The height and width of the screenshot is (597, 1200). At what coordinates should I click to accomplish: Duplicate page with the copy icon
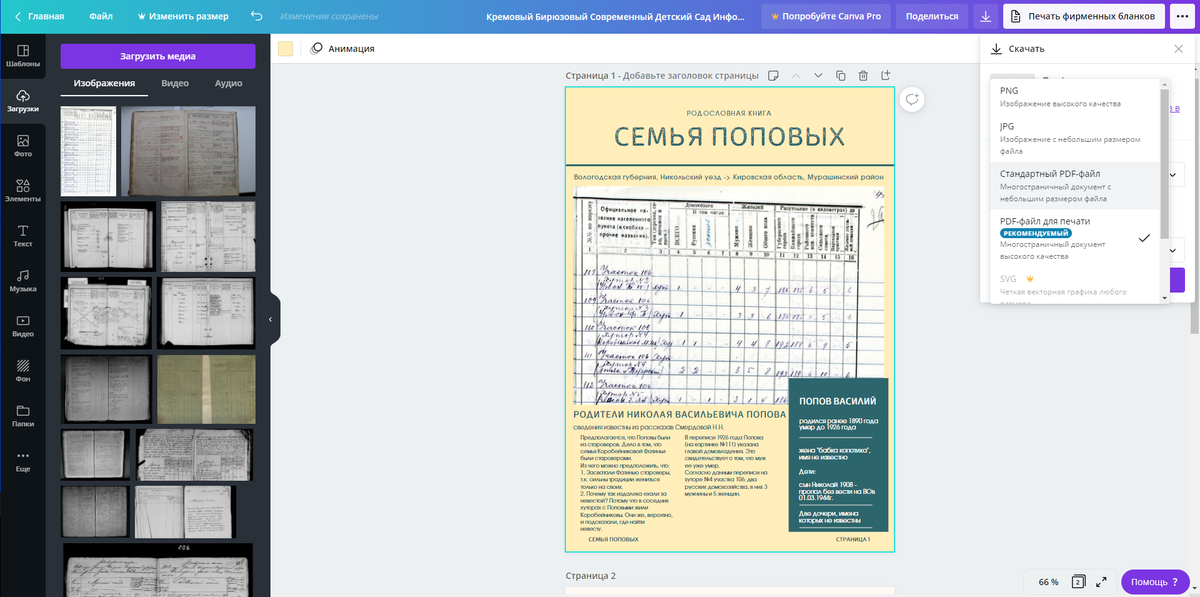pos(840,75)
